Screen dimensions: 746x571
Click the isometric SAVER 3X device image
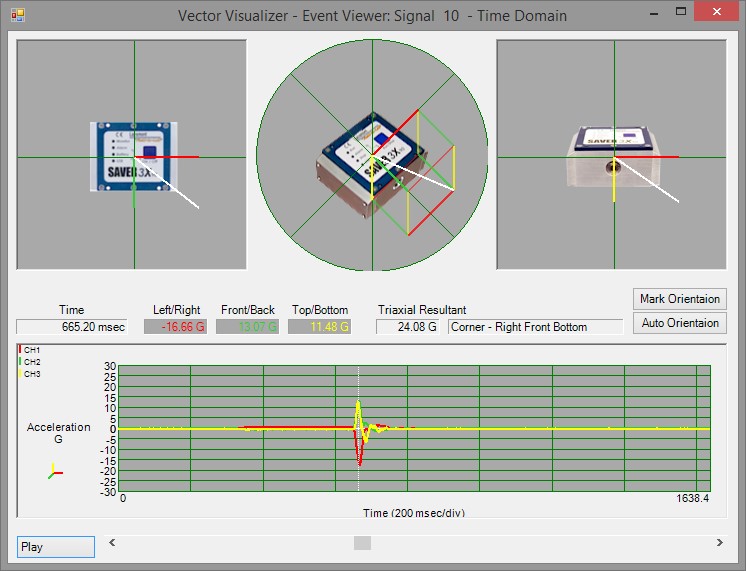[x=372, y=164]
